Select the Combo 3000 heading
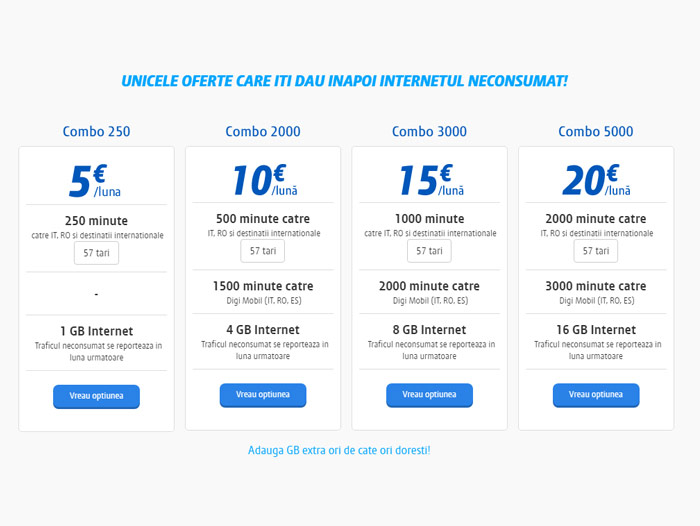This screenshot has width=700, height=526. click(429, 131)
